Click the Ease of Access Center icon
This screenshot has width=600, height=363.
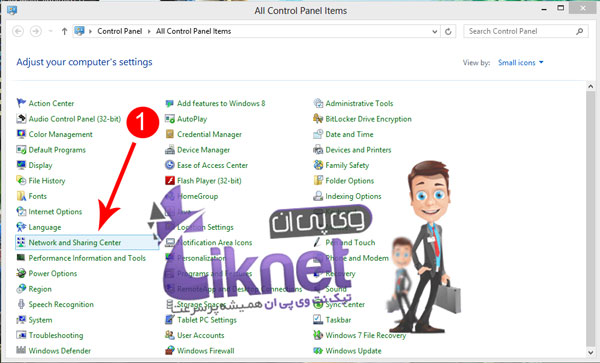[170, 165]
